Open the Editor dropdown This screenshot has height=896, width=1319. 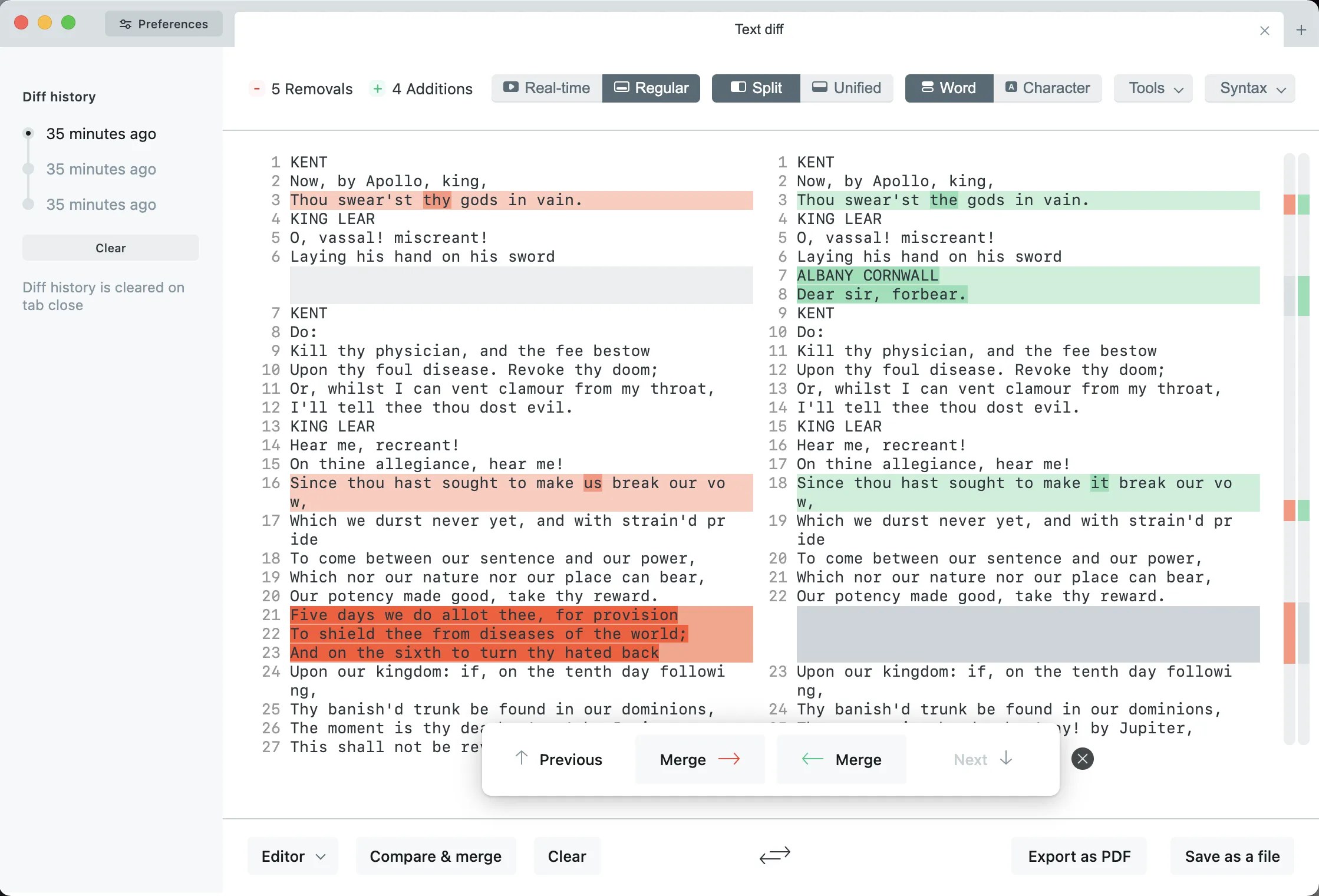[x=293, y=856]
